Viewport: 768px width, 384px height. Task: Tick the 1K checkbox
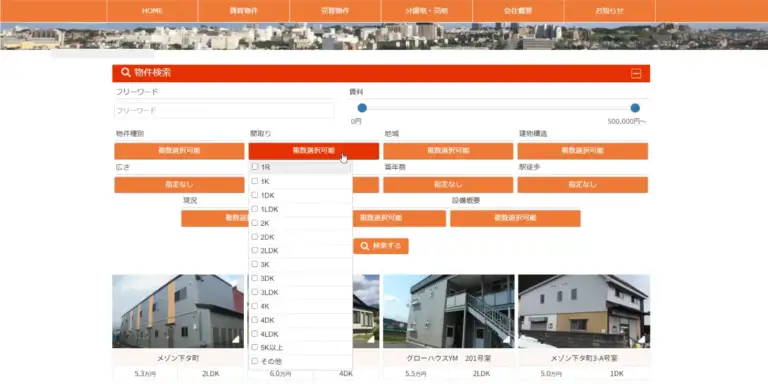point(255,181)
